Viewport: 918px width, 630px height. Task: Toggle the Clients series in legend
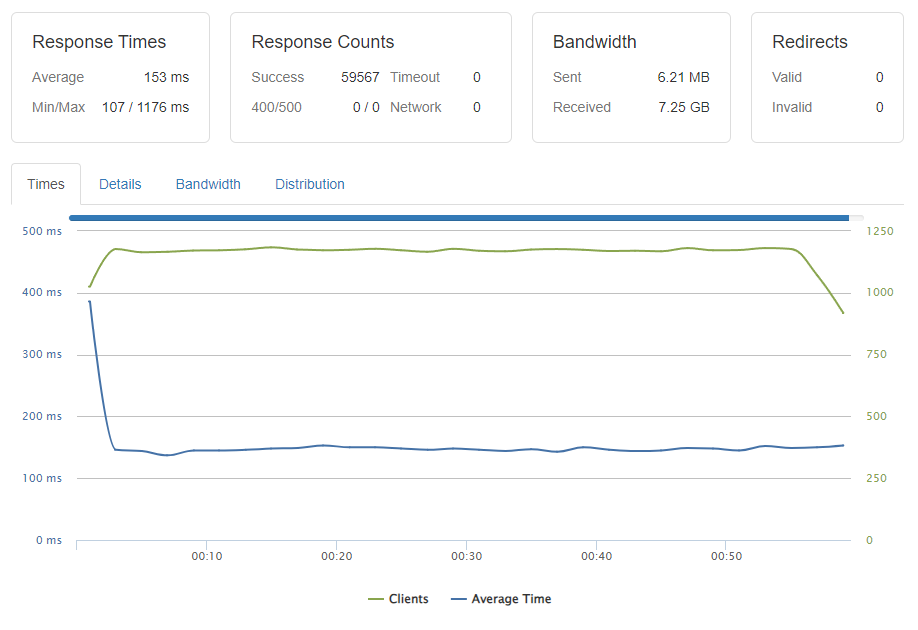pos(398,598)
